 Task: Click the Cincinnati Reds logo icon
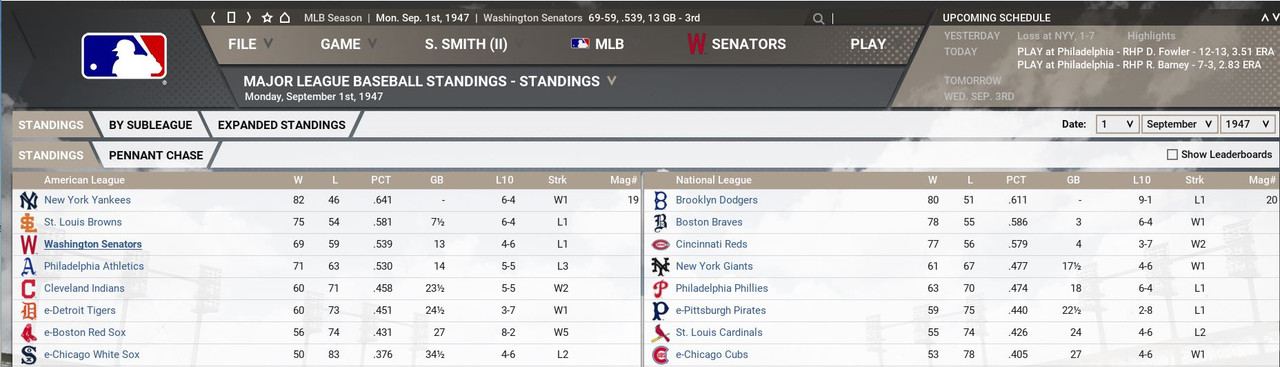(x=660, y=244)
